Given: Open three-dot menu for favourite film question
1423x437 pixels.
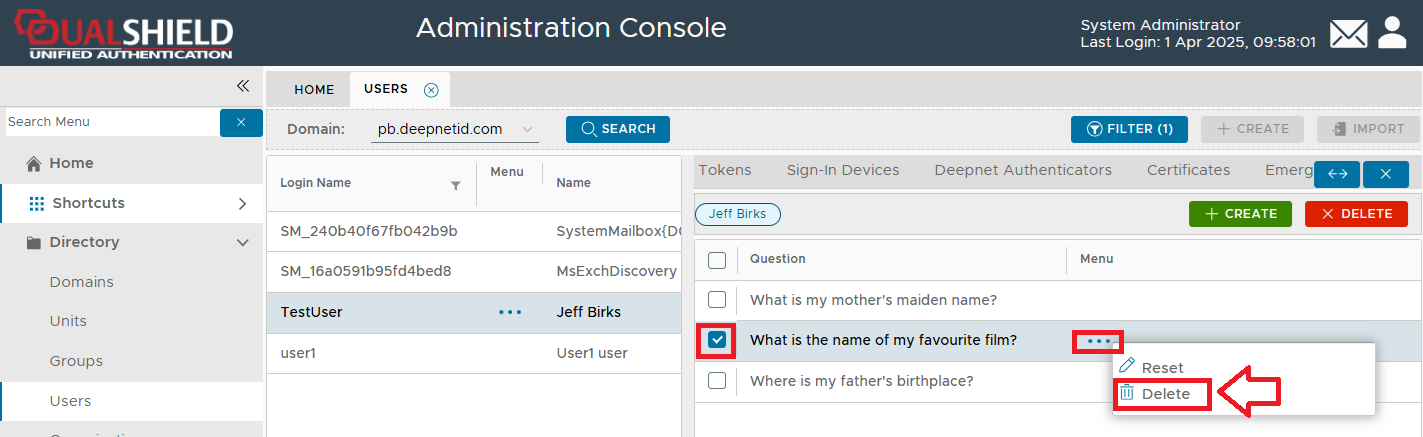Looking at the screenshot, I should pyautogui.click(x=1098, y=341).
